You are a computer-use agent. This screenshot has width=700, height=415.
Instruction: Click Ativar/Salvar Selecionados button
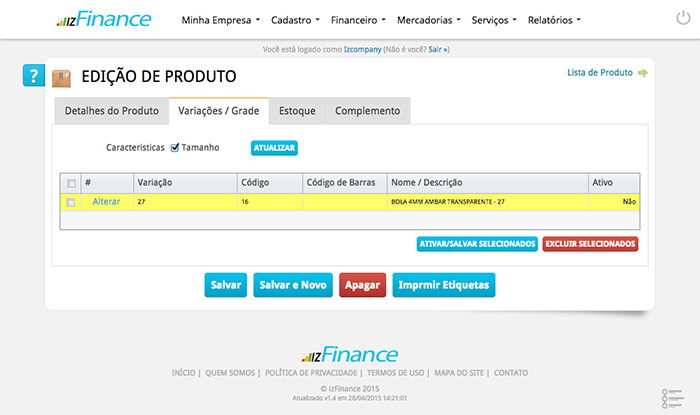click(477, 244)
